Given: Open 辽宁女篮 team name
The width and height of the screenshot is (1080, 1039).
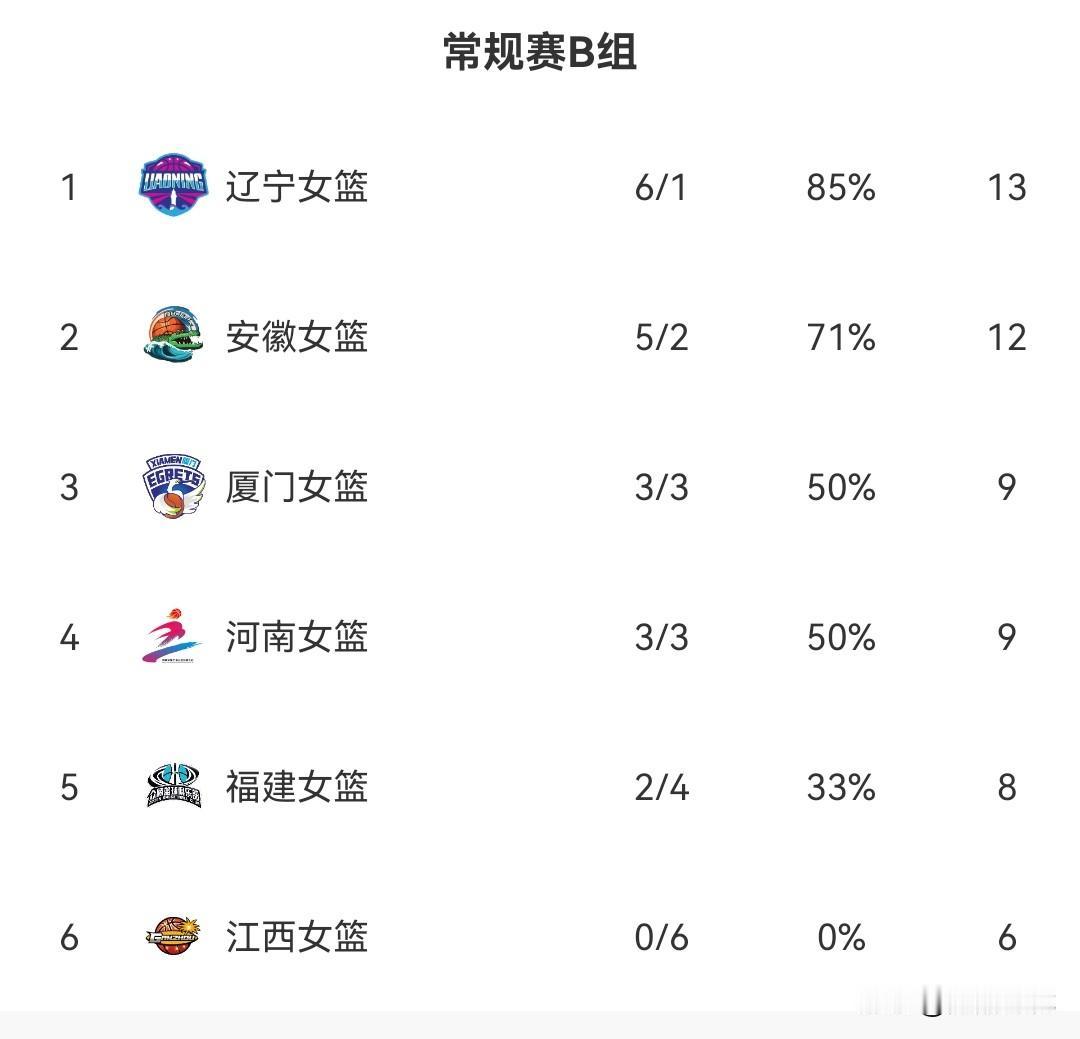Looking at the screenshot, I should point(297,187).
